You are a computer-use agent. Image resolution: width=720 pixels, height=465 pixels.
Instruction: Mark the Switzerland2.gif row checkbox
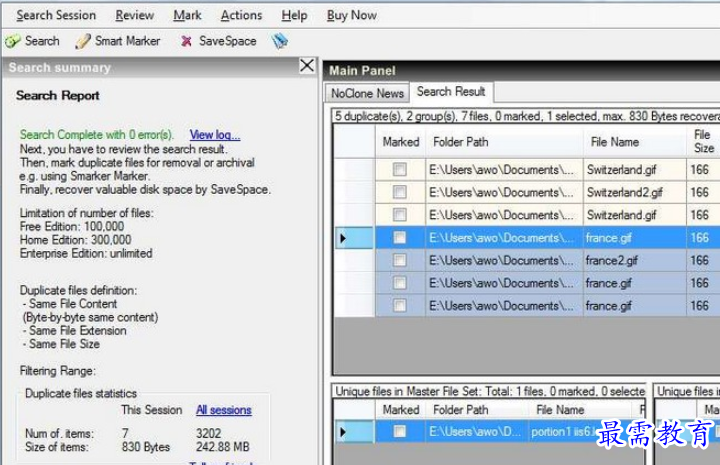399,192
